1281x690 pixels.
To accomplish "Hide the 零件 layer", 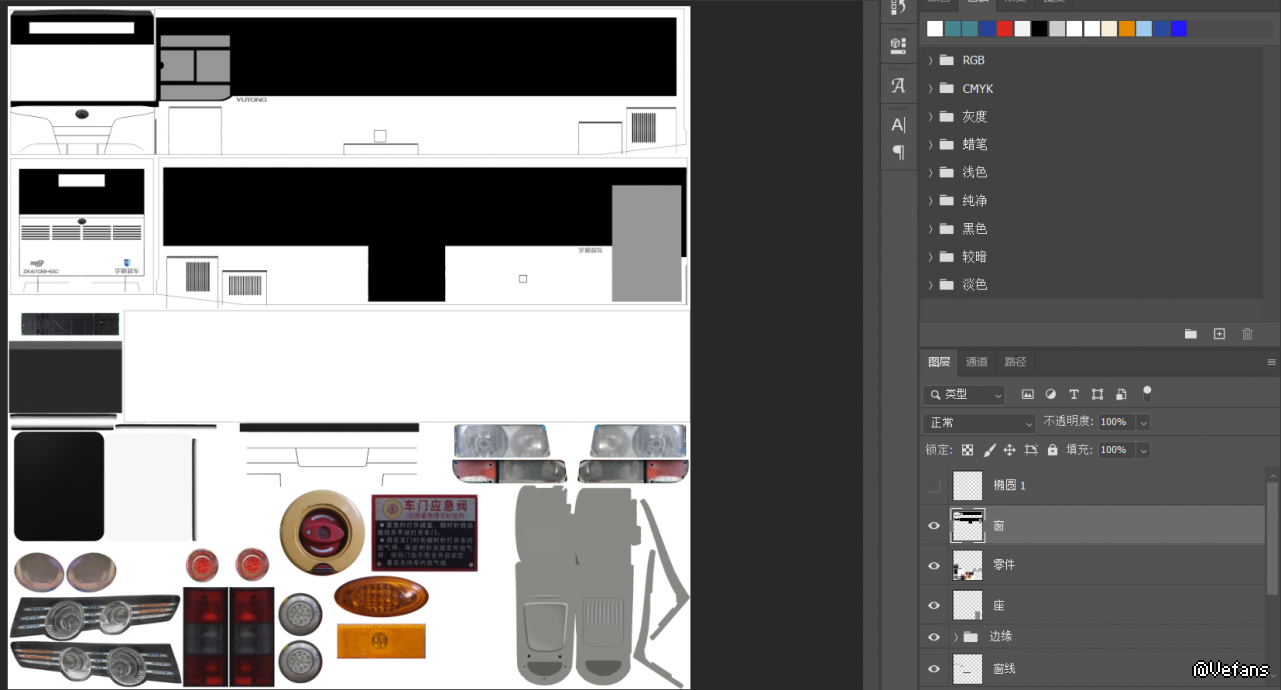I will coord(934,566).
